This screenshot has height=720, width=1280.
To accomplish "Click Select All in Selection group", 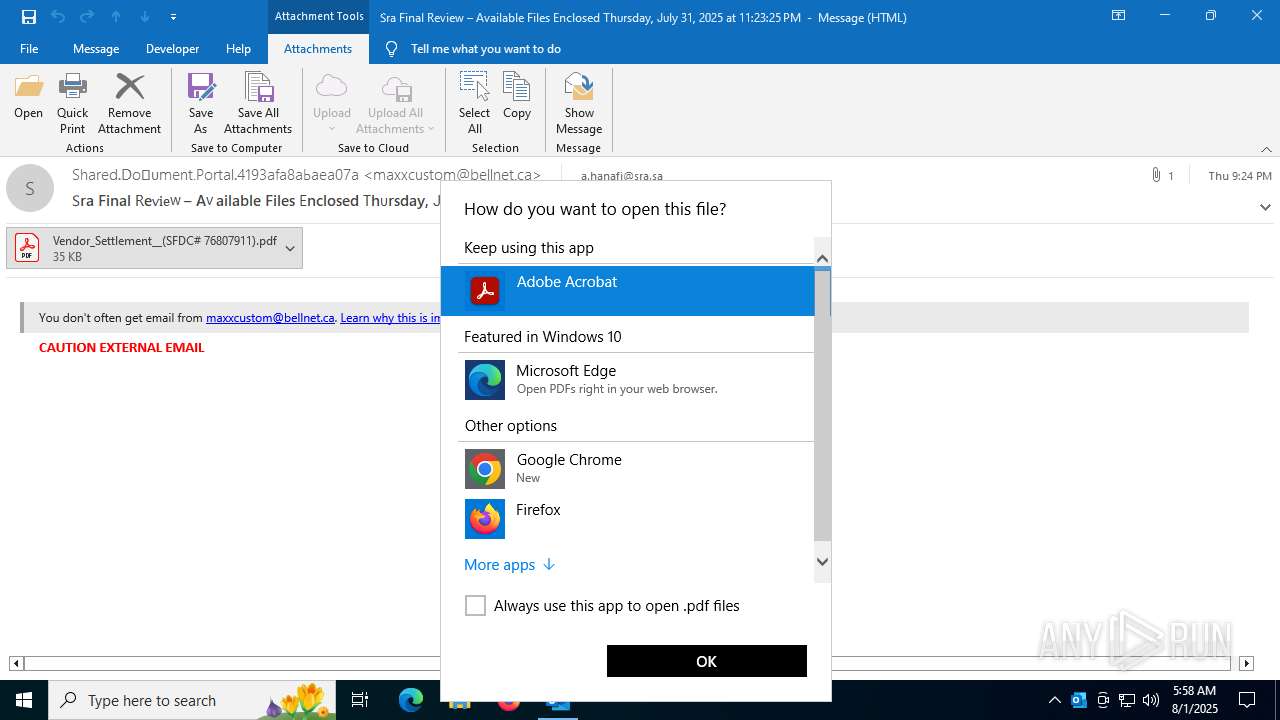I will click(x=475, y=104).
